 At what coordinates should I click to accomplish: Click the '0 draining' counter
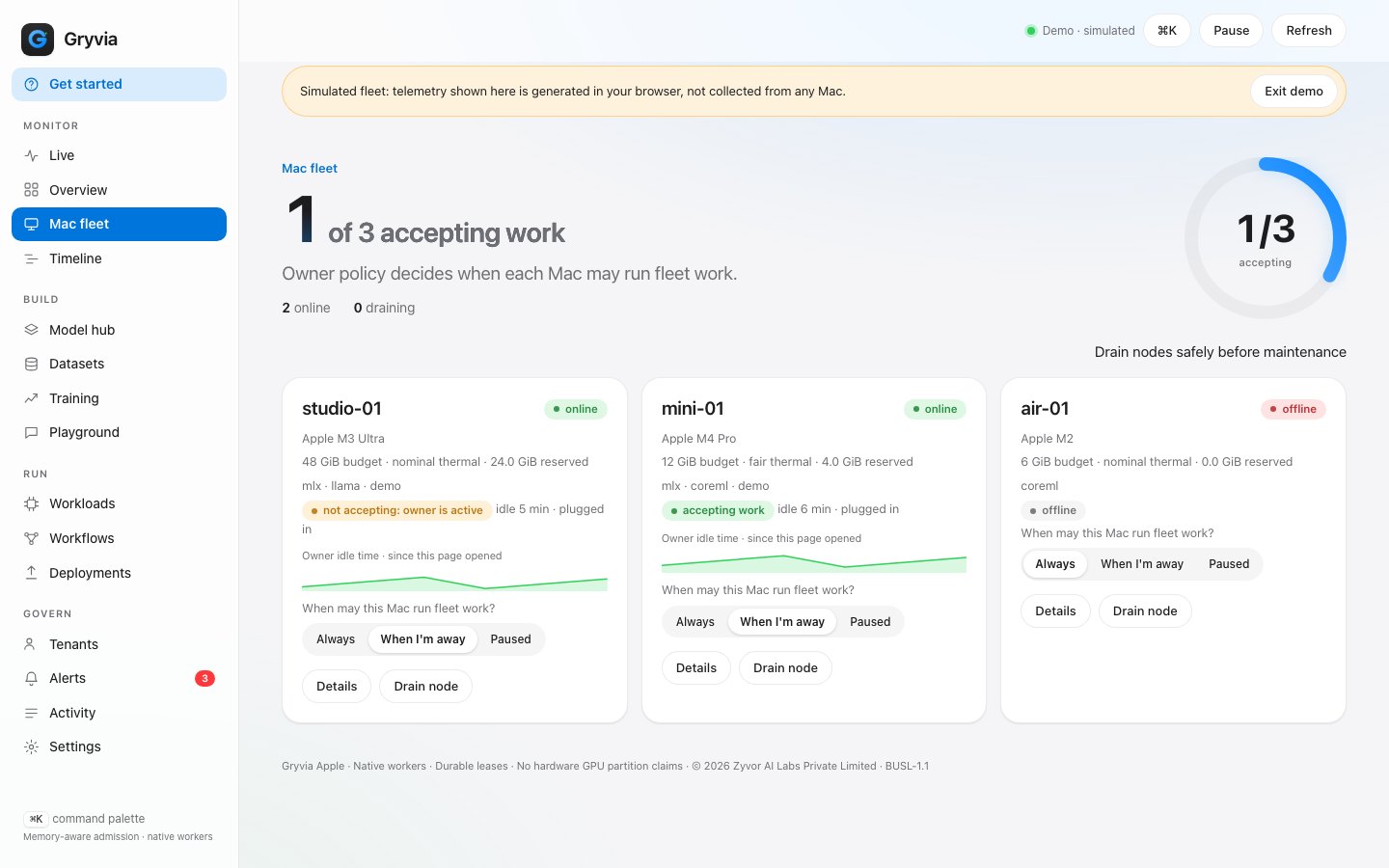tap(384, 309)
